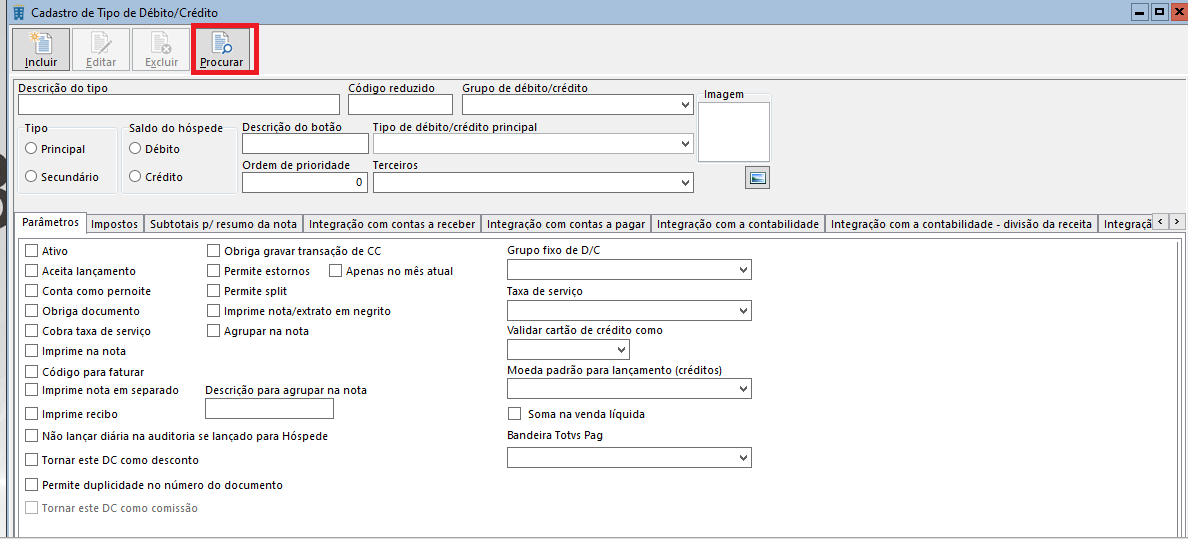This screenshot has width=1188, height=539.
Task: Enable Tornar este DC como desconto
Action: (x=32, y=459)
